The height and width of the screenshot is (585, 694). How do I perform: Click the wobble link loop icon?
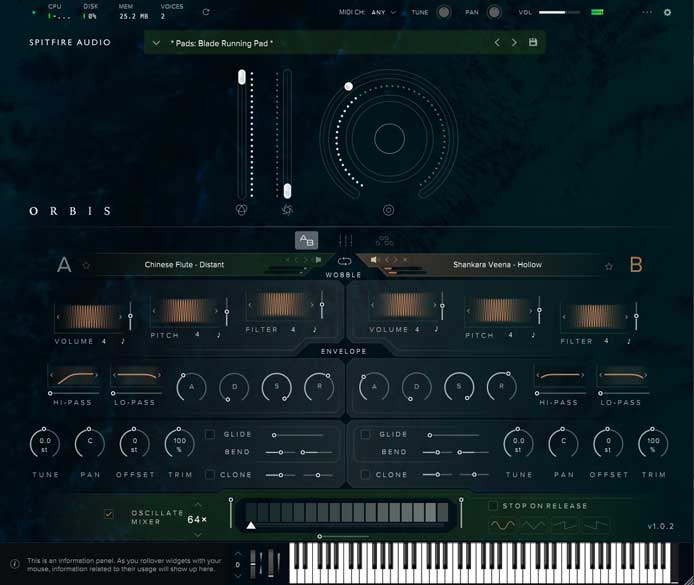tap(344, 261)
